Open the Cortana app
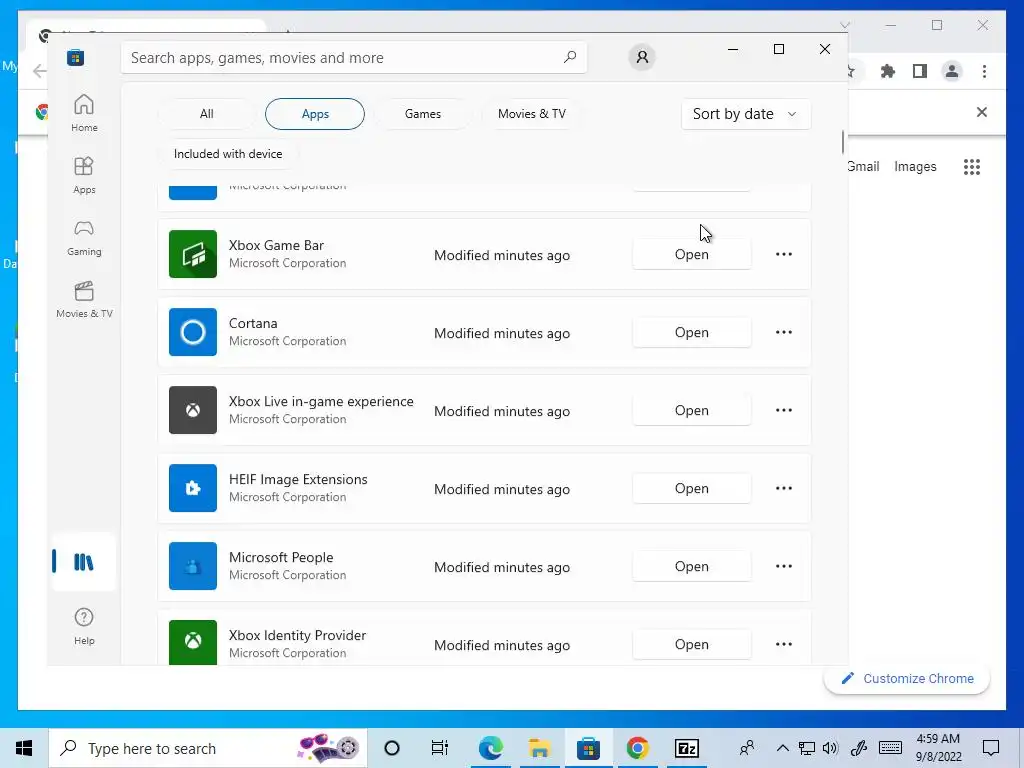The image size is (1024, 768). pos(692,332)
